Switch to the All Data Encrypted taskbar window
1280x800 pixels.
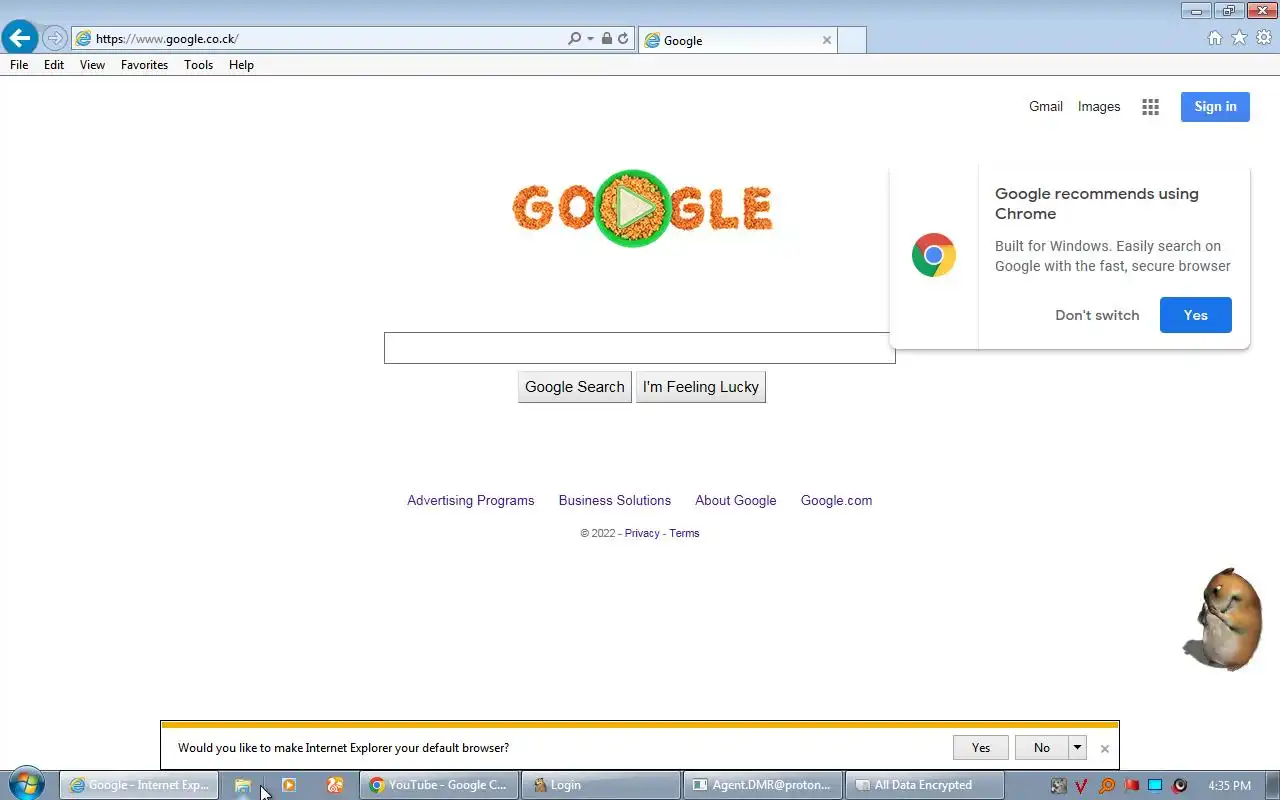coord(925,785)
